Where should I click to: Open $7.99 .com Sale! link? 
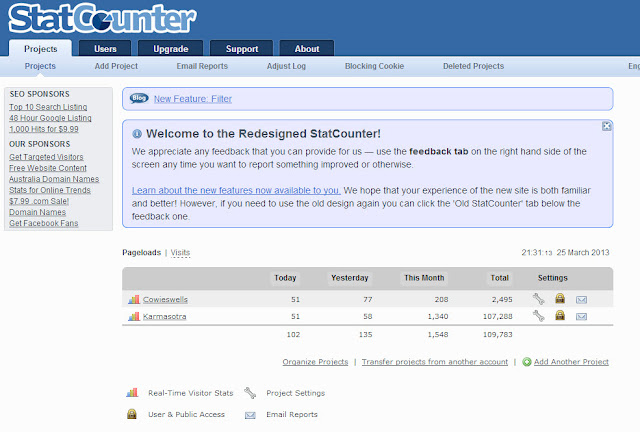39,201
